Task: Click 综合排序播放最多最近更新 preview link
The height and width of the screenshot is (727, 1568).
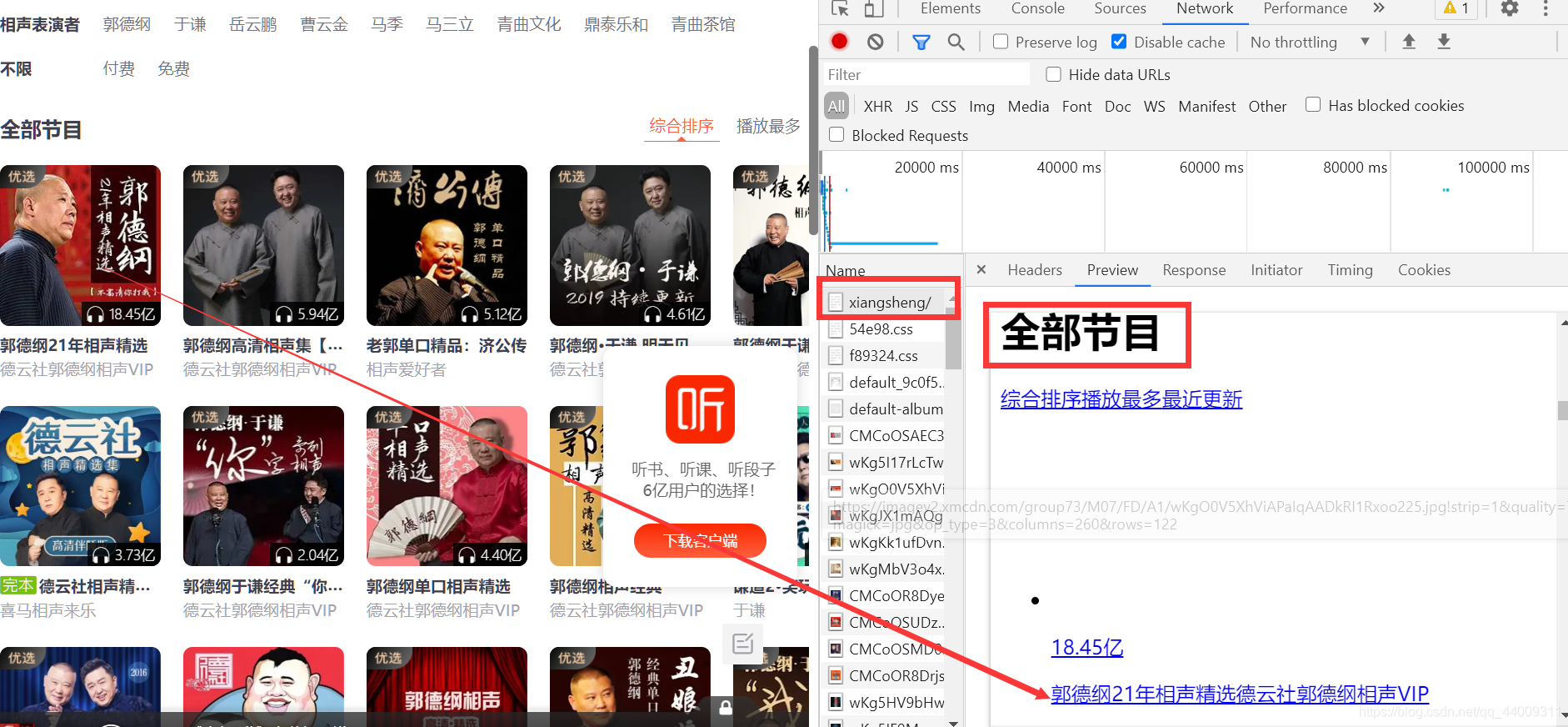Action: coord(1121,399)
